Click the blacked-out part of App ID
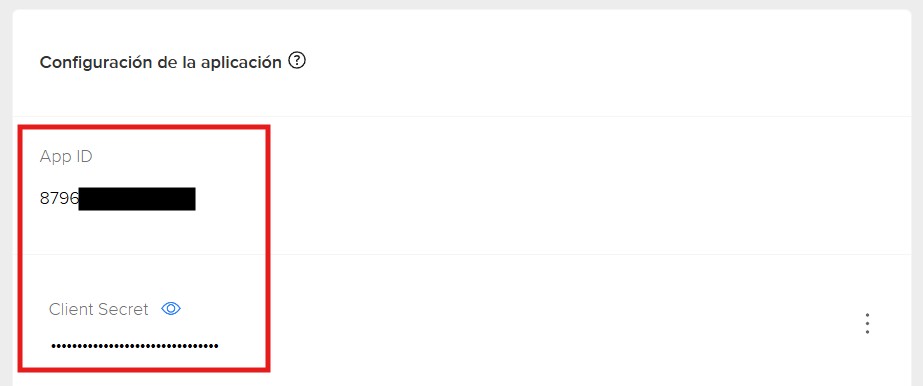 137,199
